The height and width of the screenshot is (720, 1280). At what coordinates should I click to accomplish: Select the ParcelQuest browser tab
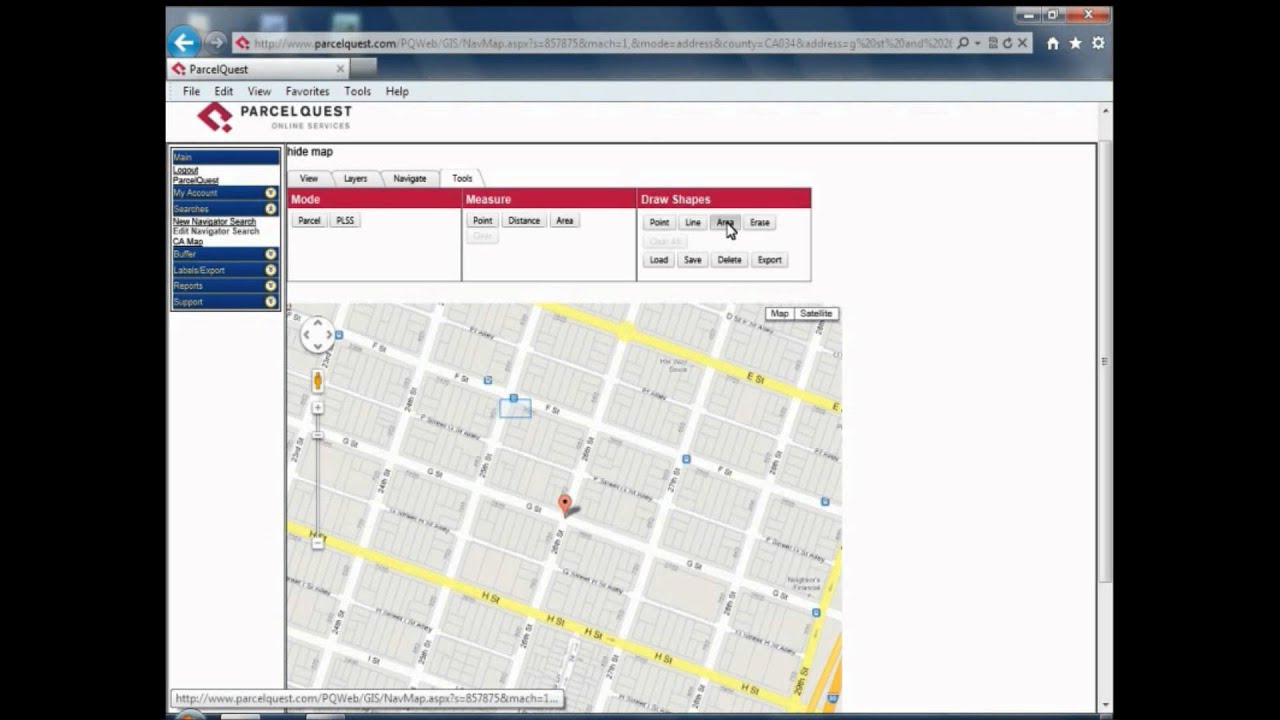258,69
